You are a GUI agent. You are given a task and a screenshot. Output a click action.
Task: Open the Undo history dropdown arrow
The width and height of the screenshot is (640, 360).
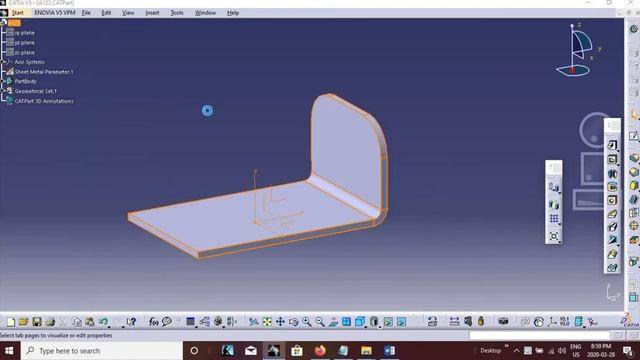pos(109,326)
